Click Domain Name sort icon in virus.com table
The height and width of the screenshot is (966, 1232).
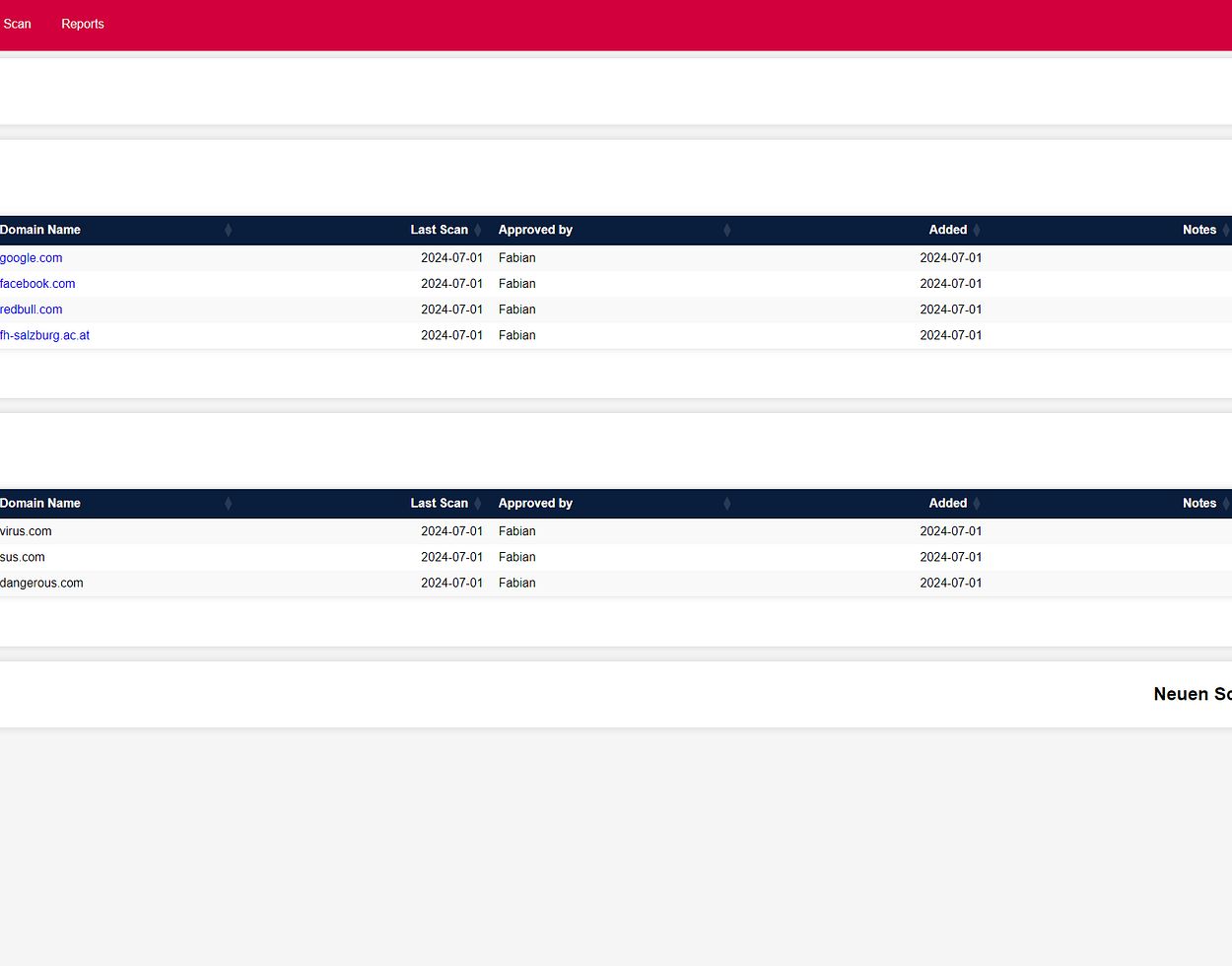[x=228, y=503]
